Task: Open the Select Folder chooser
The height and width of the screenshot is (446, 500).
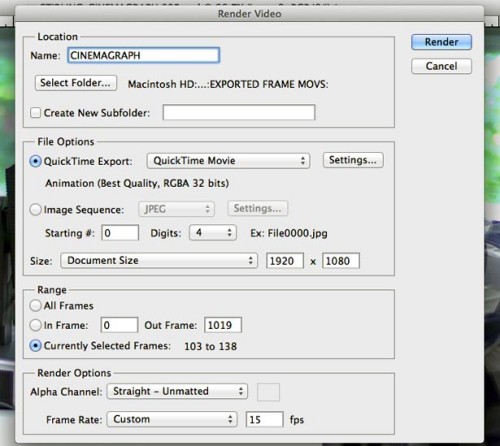Action: [x=76, y=83]
